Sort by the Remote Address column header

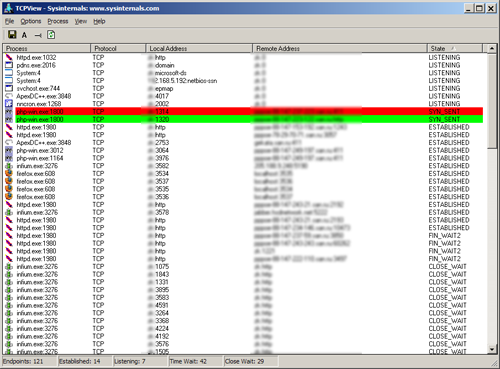pyautogui.click(x=340, y=48)
